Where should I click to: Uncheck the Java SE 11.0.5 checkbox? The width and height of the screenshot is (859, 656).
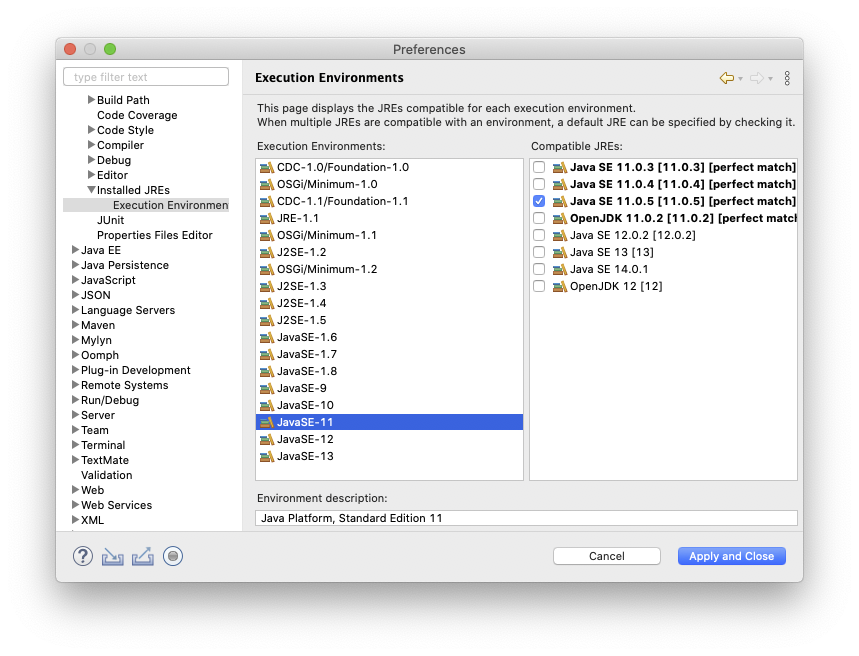(x=539, y=201)
